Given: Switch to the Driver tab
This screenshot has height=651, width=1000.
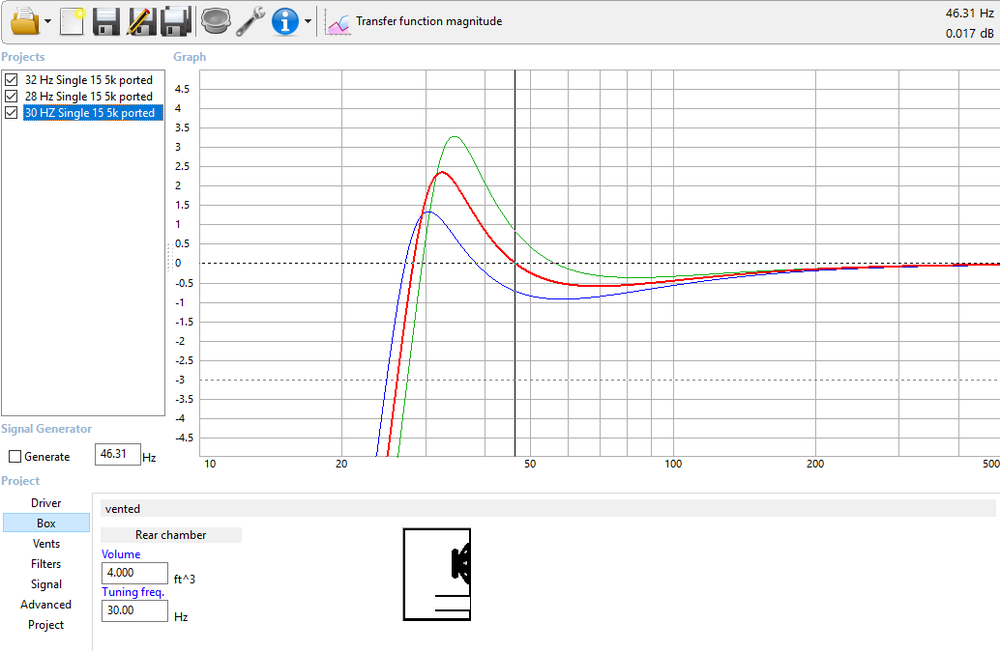Looking at the screenshot, I should point(46,503).
